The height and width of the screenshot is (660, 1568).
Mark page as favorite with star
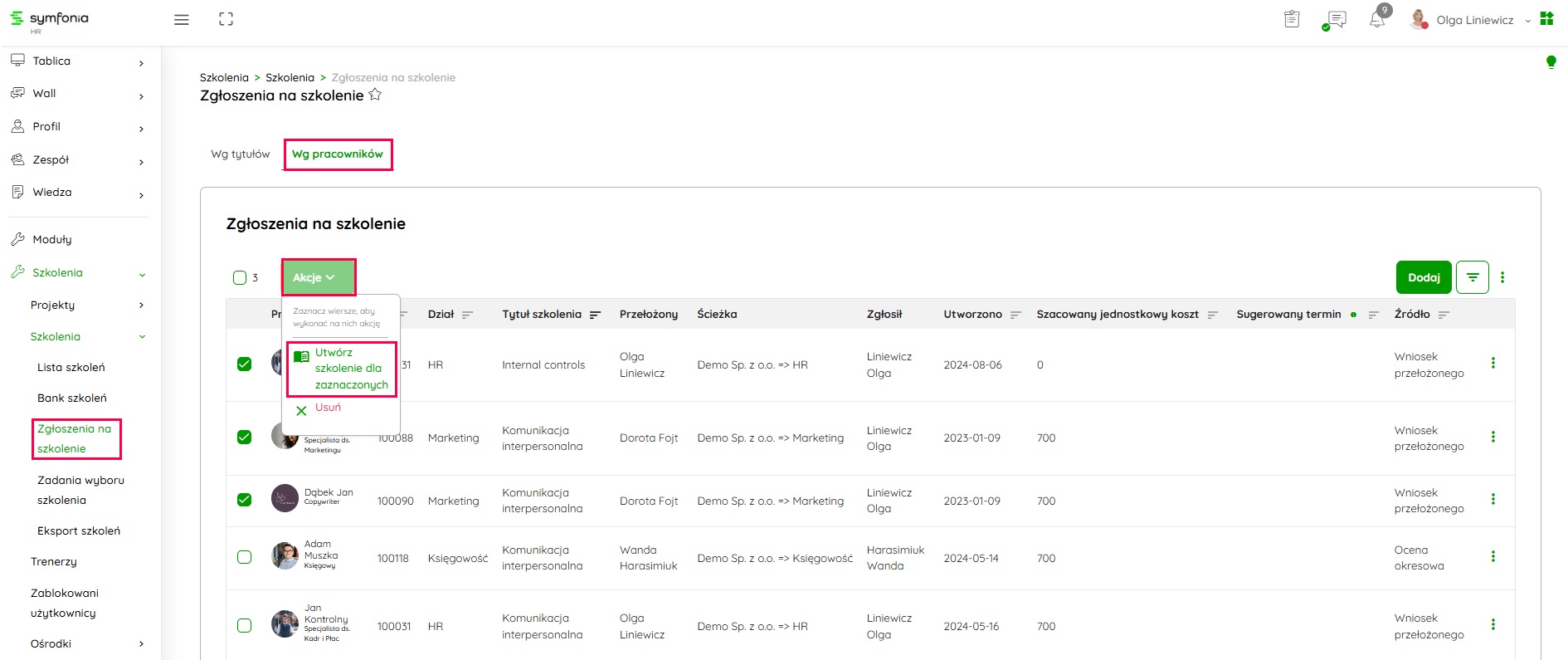375,95
